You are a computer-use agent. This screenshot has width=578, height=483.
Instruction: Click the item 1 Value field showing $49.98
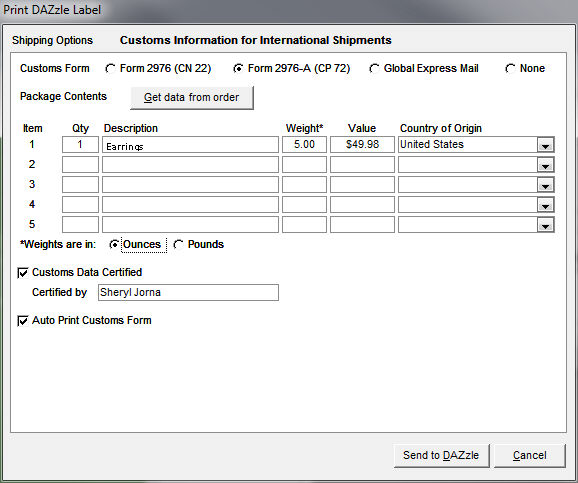(362, 145)
